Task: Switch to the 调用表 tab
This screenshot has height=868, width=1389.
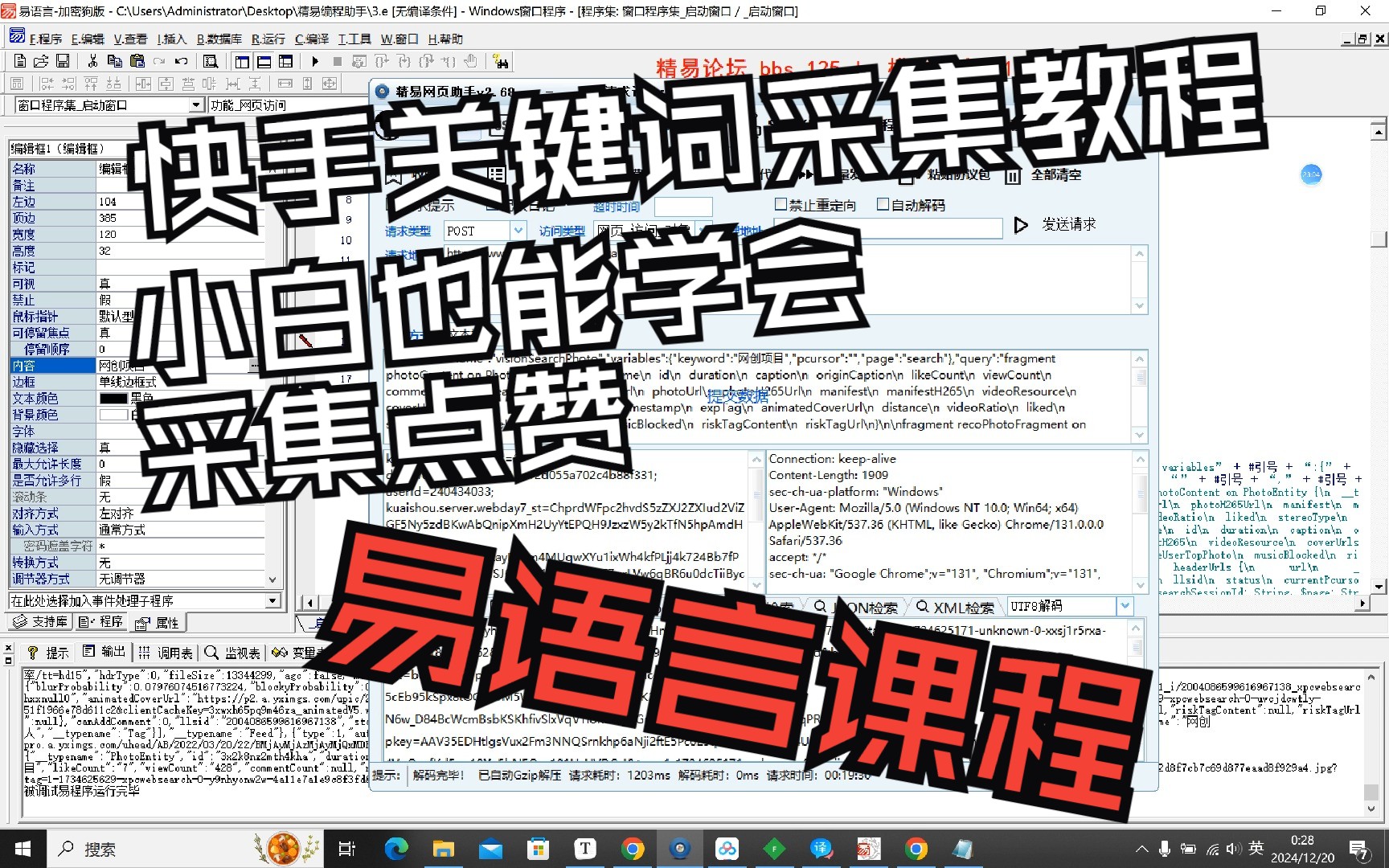Action: point(166,652)
